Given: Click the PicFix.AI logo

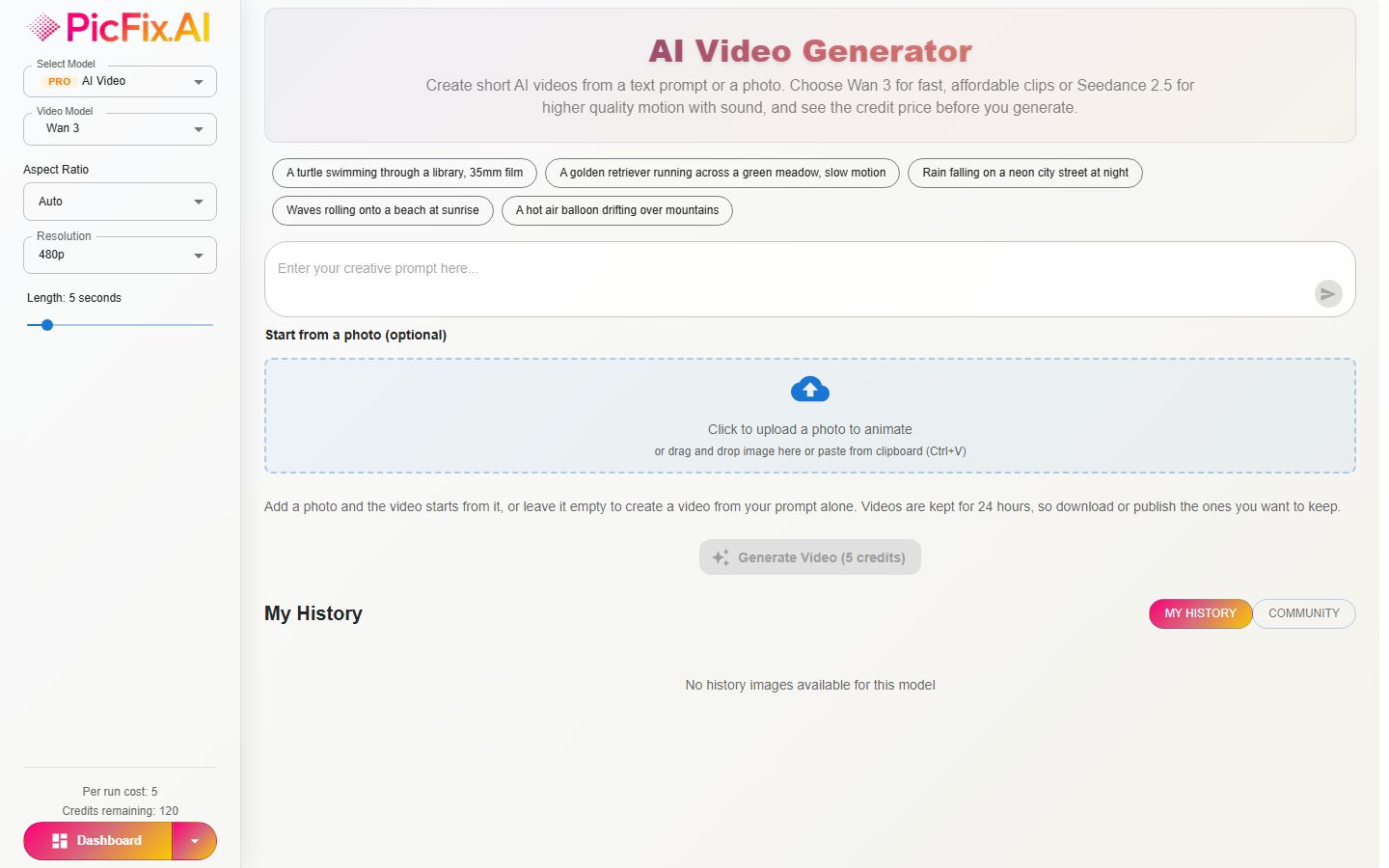Looking at the screenshot, I should pos(120,28).
